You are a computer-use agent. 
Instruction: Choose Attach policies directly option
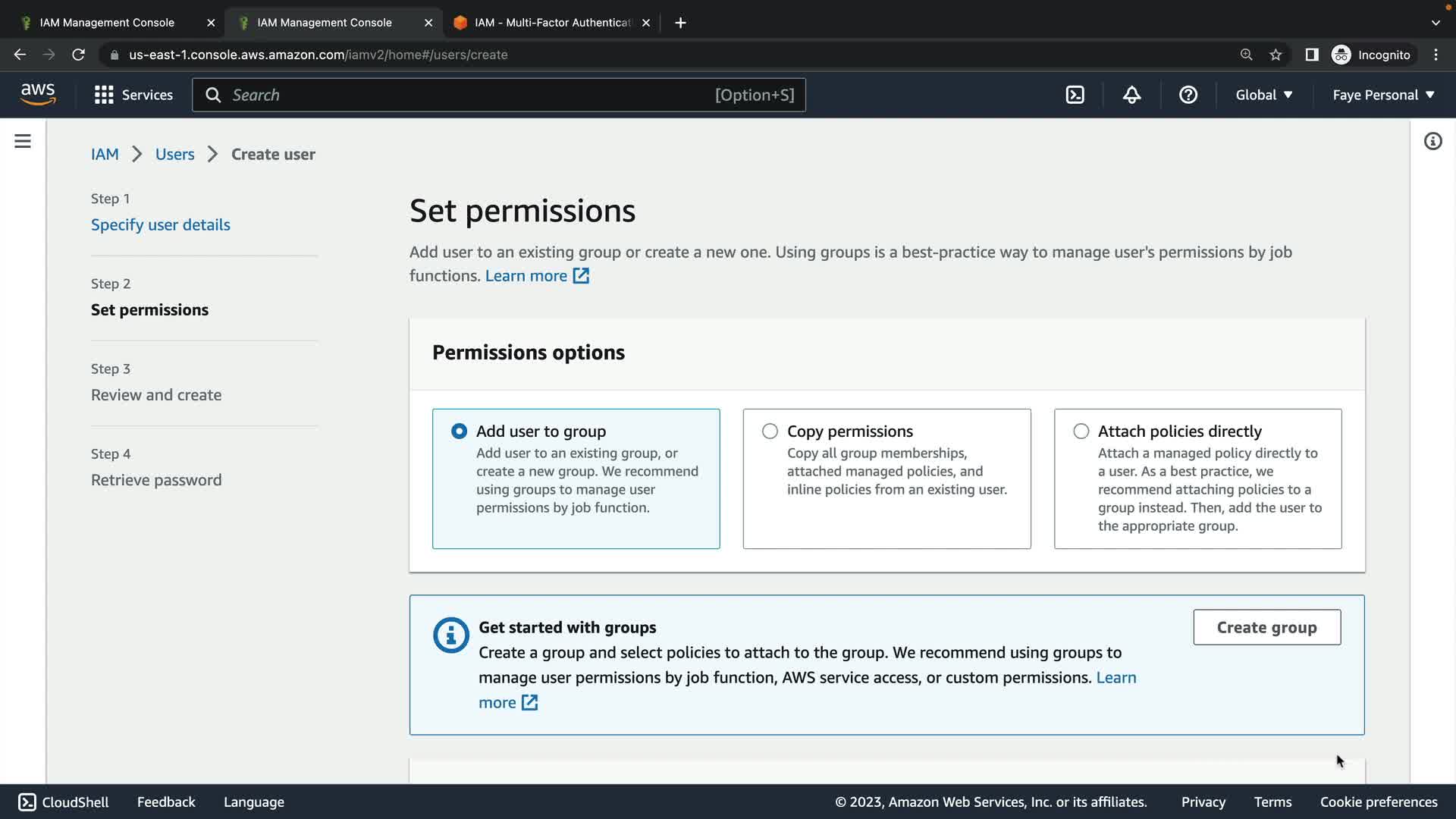coord(1081,431)
